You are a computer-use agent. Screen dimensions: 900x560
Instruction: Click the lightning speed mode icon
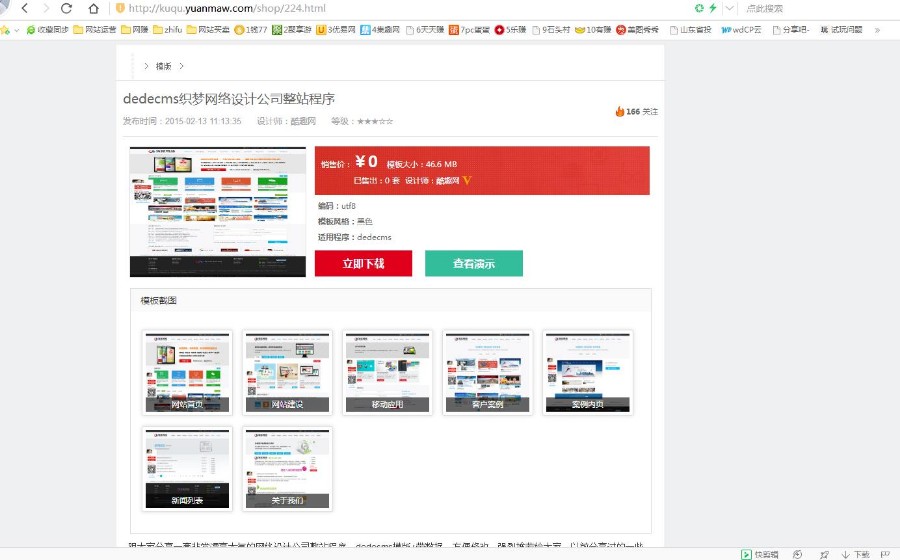(x=712, y=8)
